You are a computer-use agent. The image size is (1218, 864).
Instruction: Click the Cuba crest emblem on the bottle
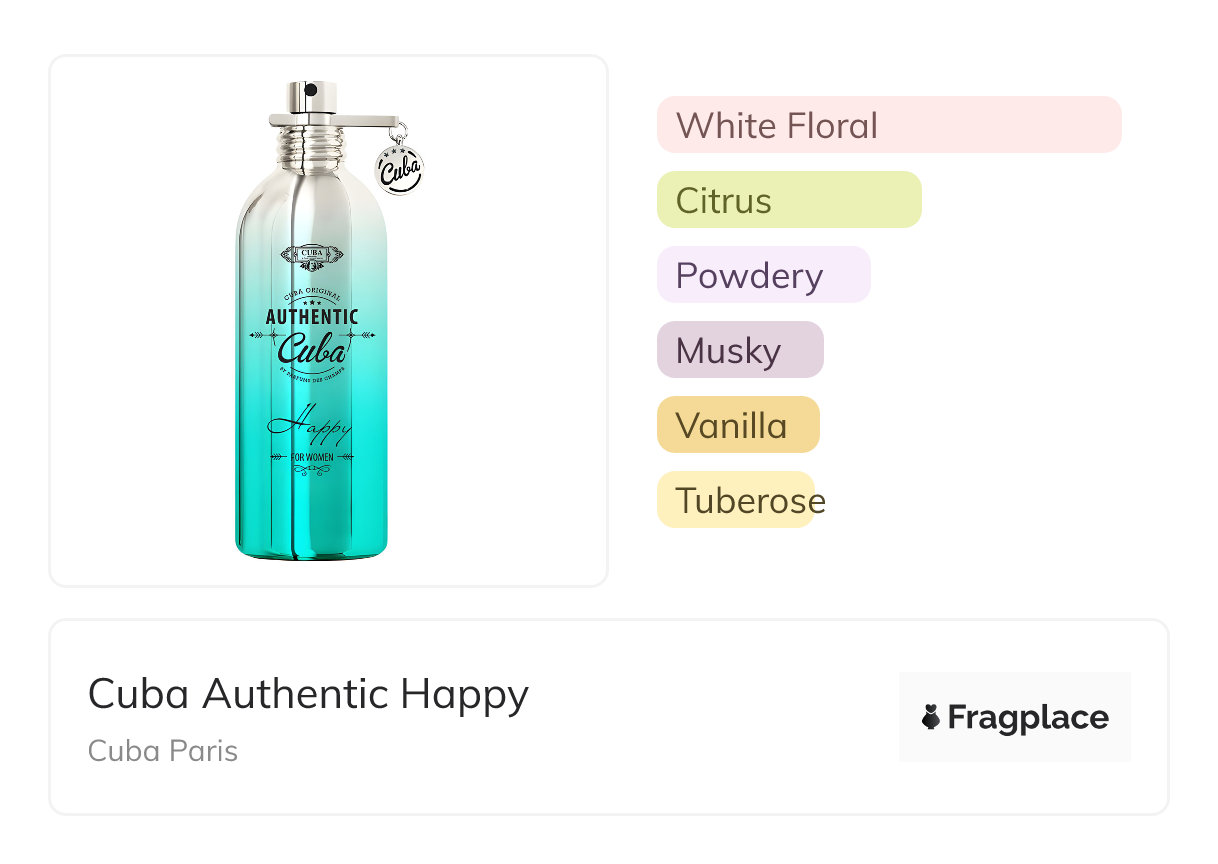(312, 256)
